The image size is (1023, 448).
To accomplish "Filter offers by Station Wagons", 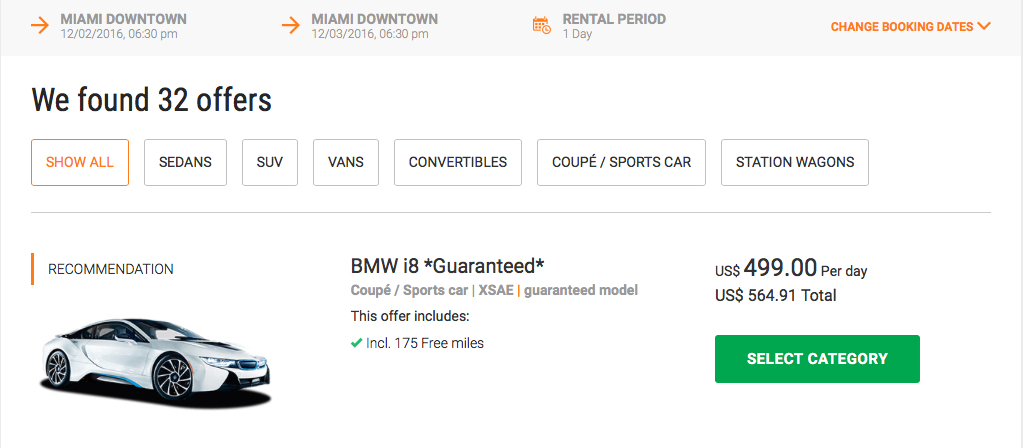I will pyautogui.click(x=795, y=162).
